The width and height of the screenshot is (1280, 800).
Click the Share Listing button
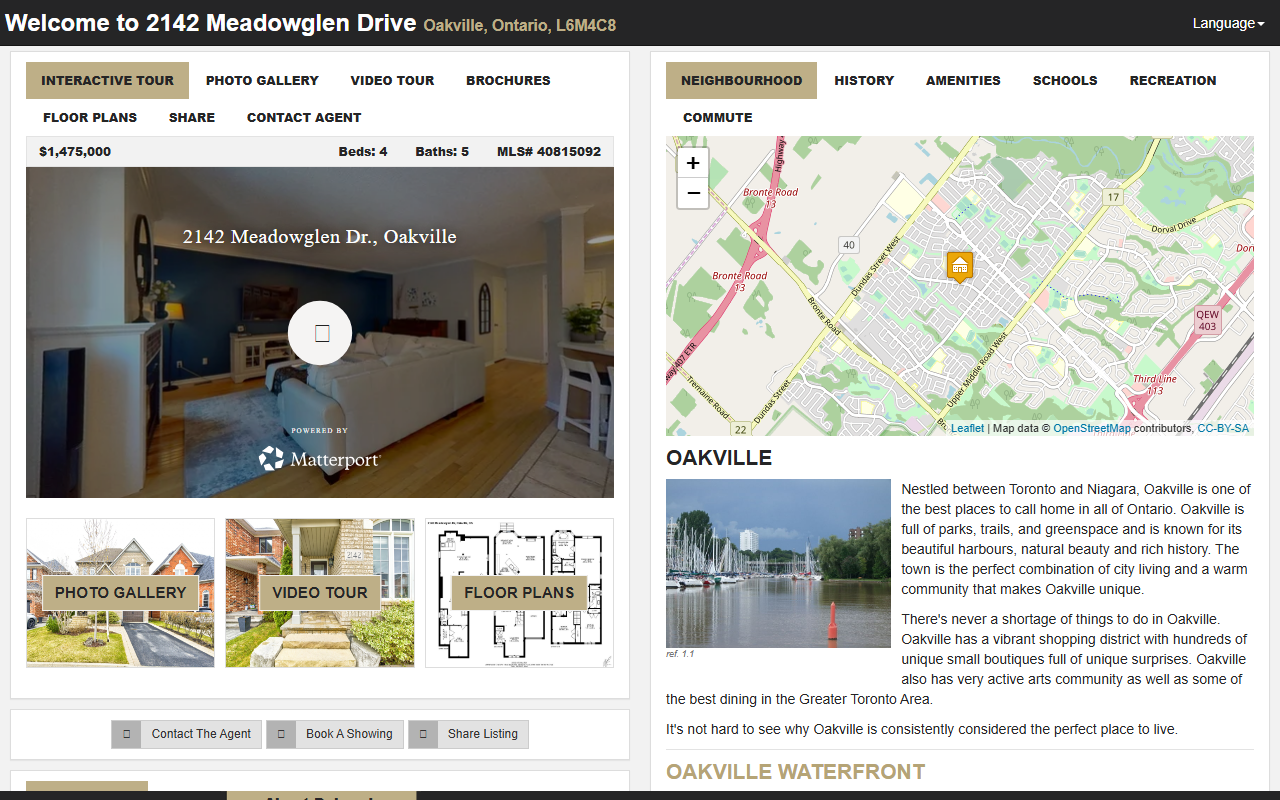(468, 734)
